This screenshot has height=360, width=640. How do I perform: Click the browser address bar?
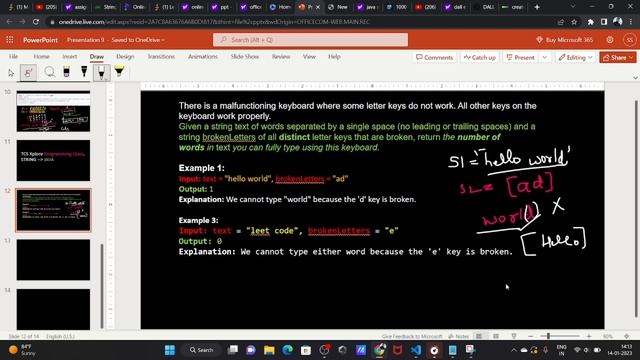tap(302, 22)
